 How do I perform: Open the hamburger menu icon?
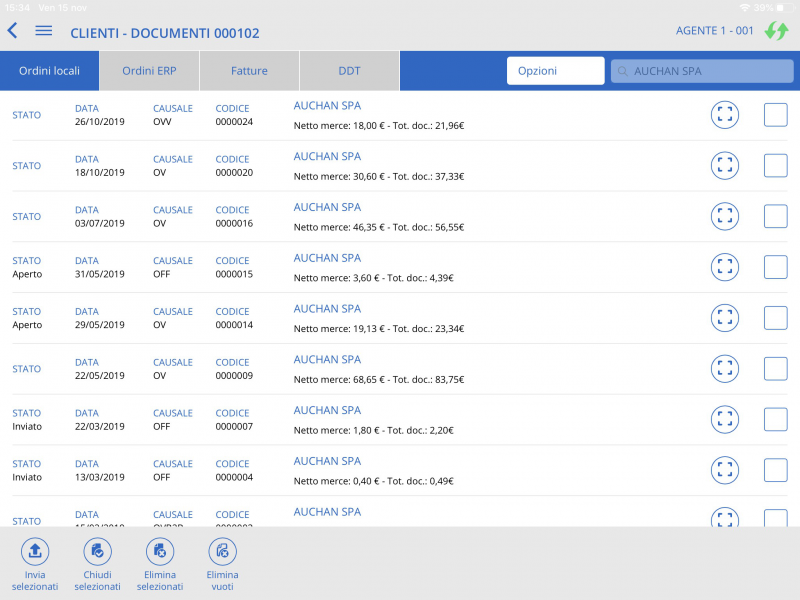[43, 30]
